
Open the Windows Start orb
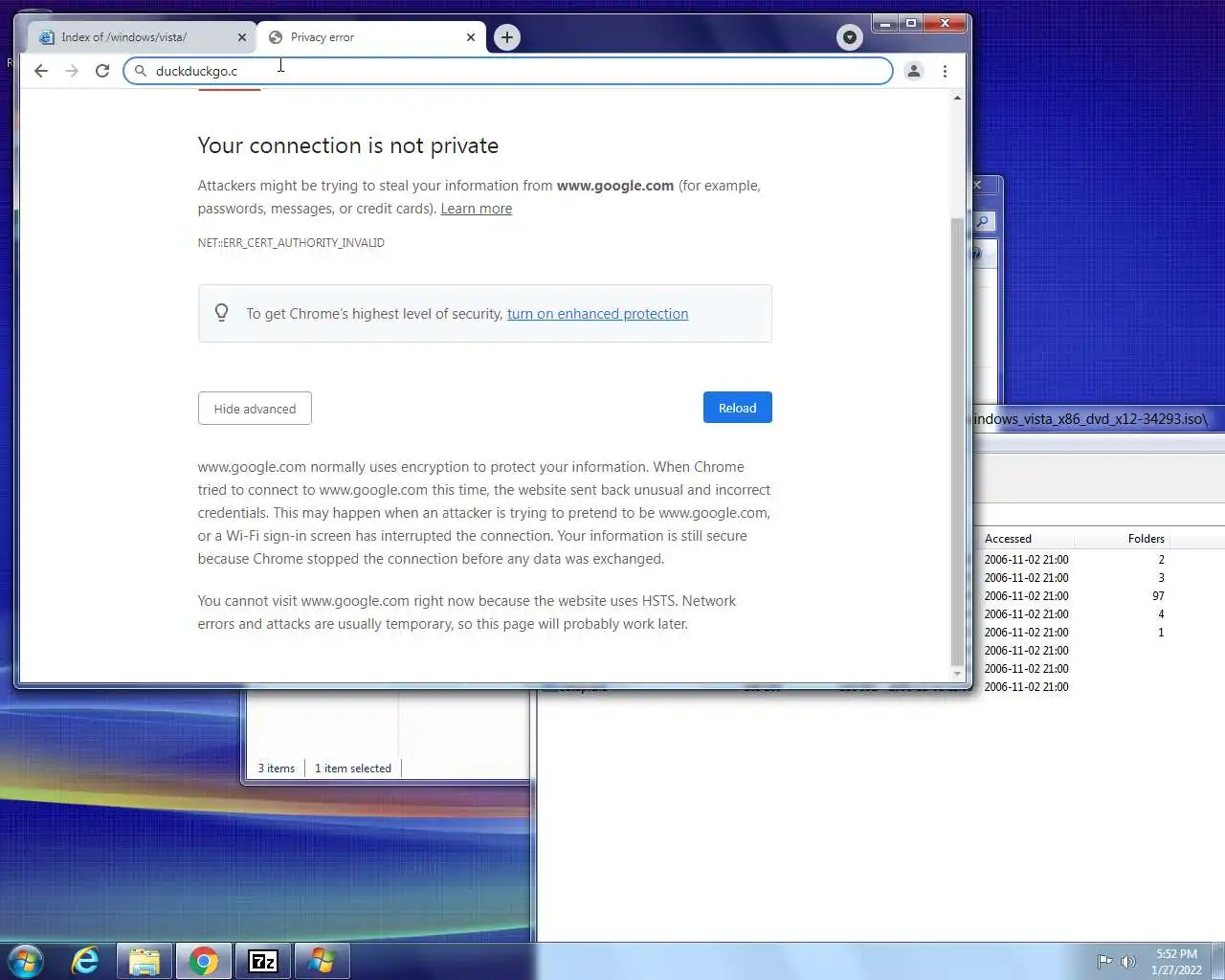pos(26,960)
